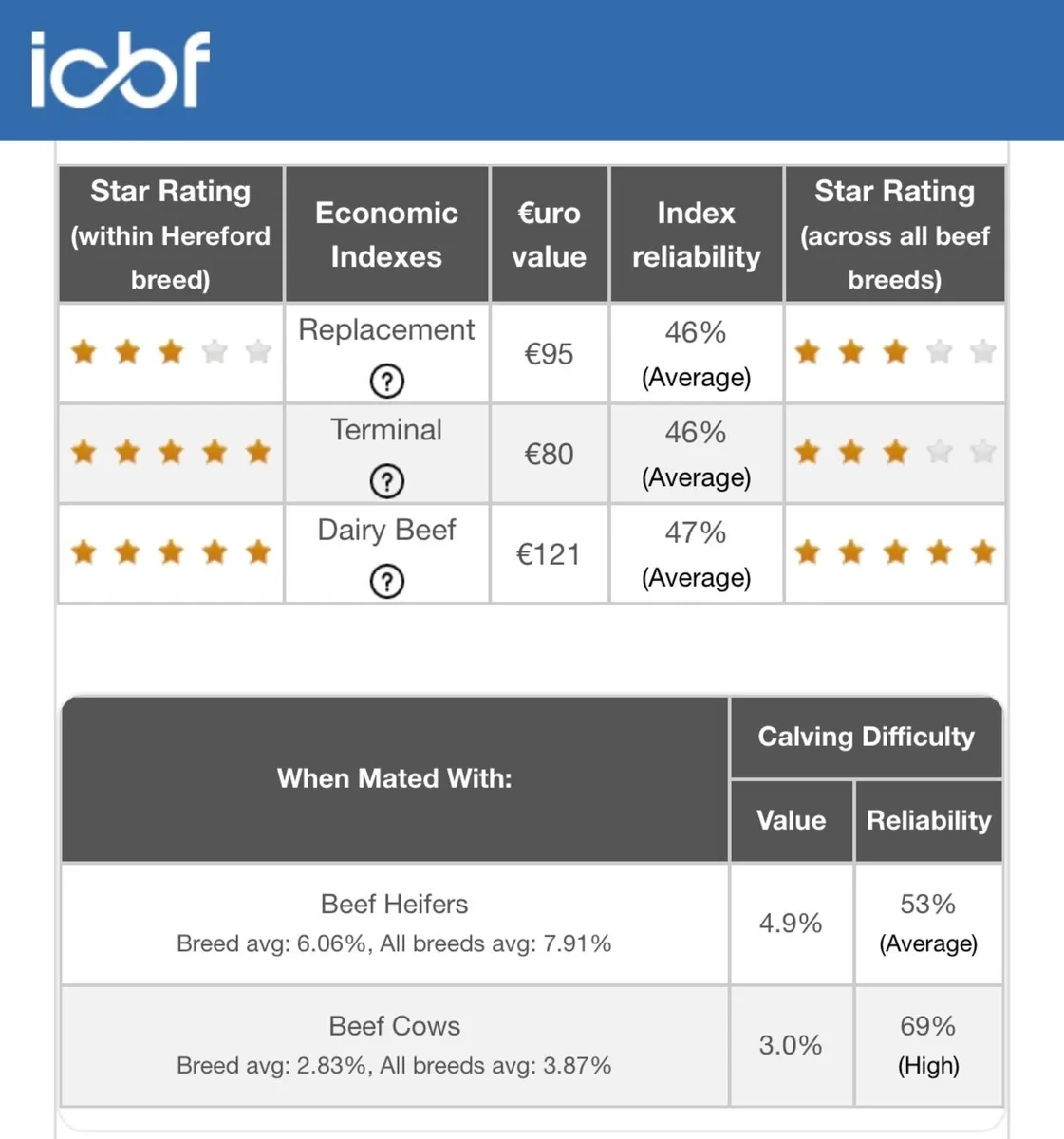Image resolution: width=1064 pixels, height=1139 pixels.
Task: Click the 4.9% calving difficulty value
Action: coord(791,924)
